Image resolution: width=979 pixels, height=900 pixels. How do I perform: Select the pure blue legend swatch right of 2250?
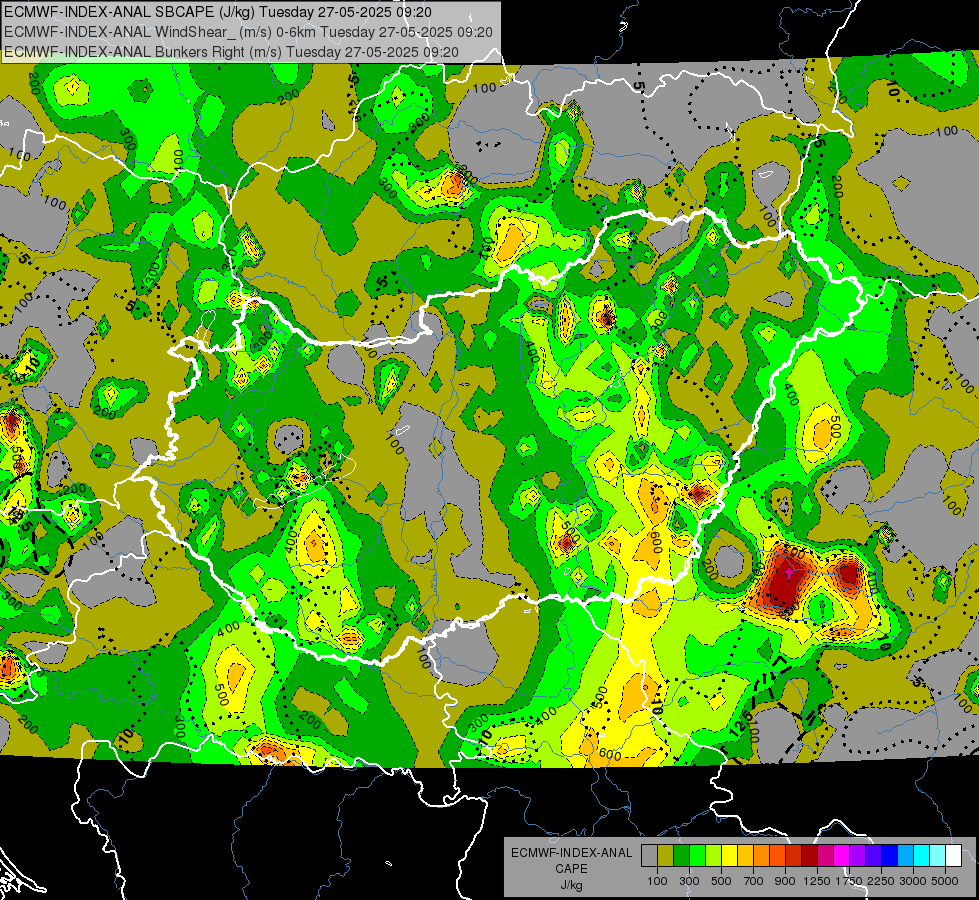click(890, 856)
